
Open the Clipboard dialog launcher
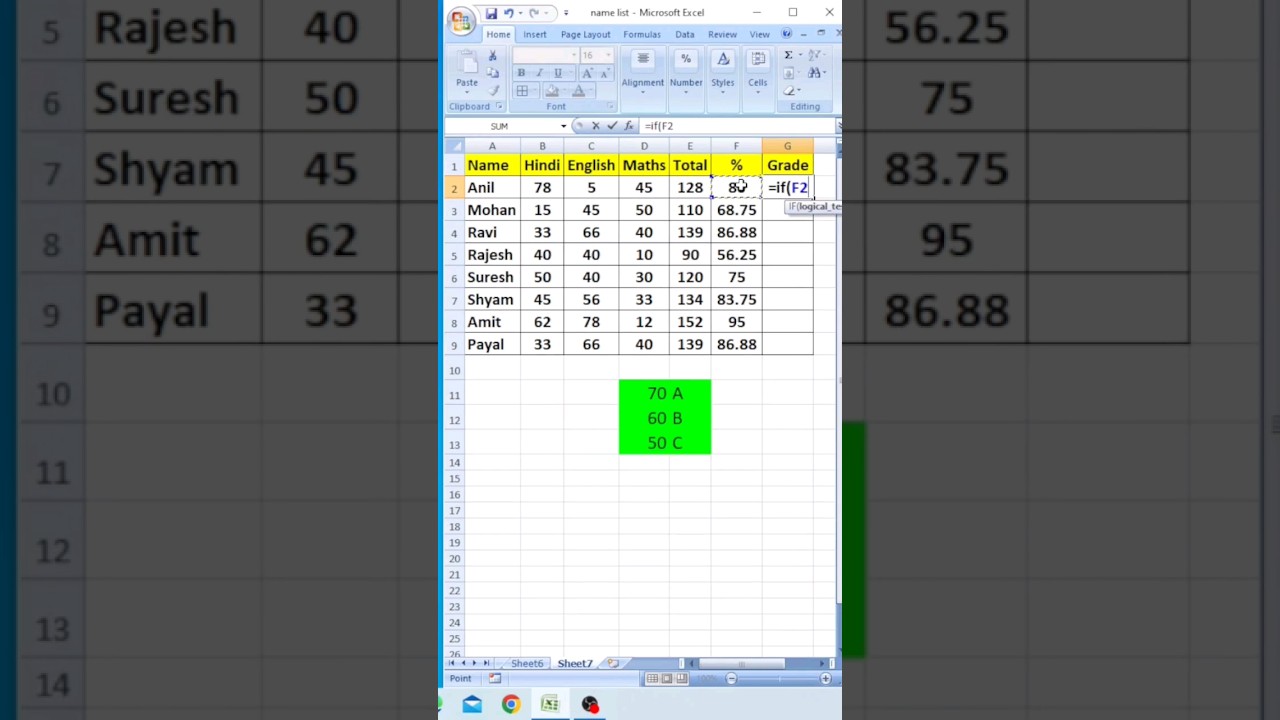pos(500,106)
